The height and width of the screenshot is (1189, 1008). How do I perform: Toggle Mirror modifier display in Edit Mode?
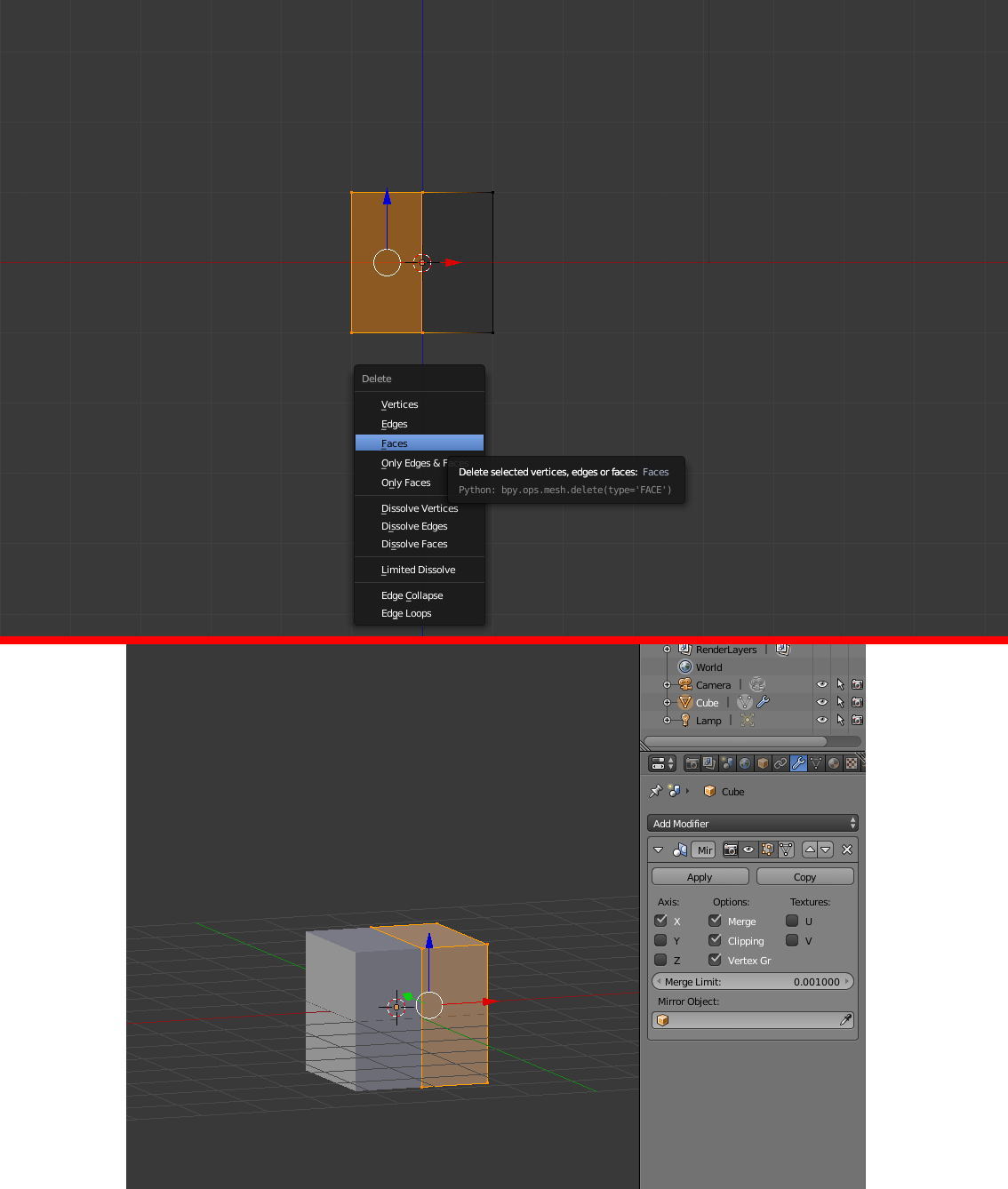pos(767,850)
